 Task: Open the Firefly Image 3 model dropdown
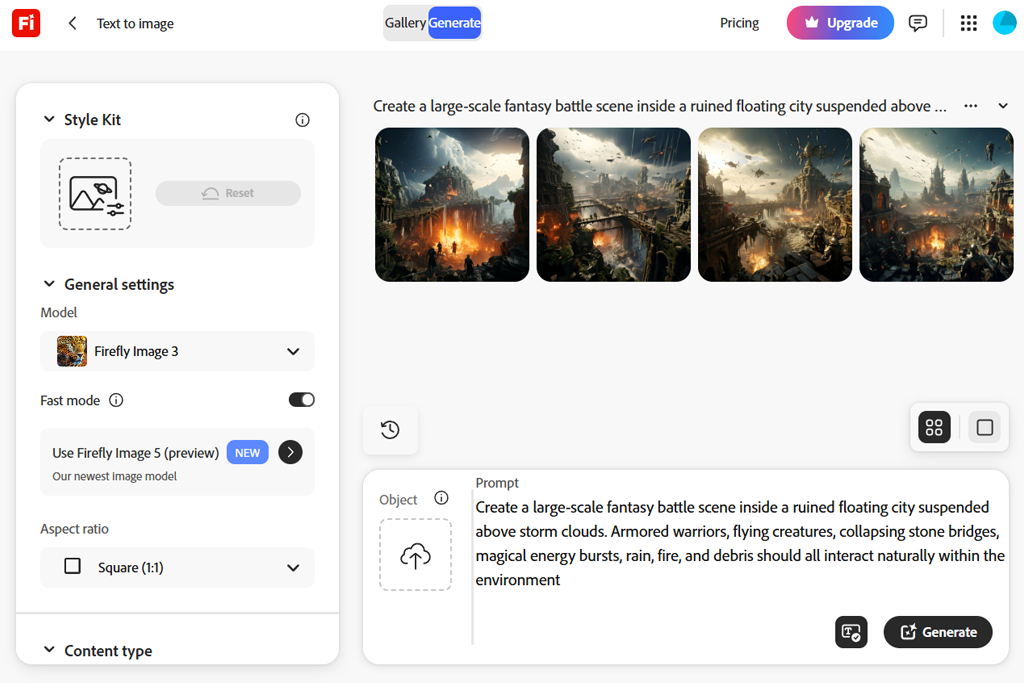click(x=178, y=351)
